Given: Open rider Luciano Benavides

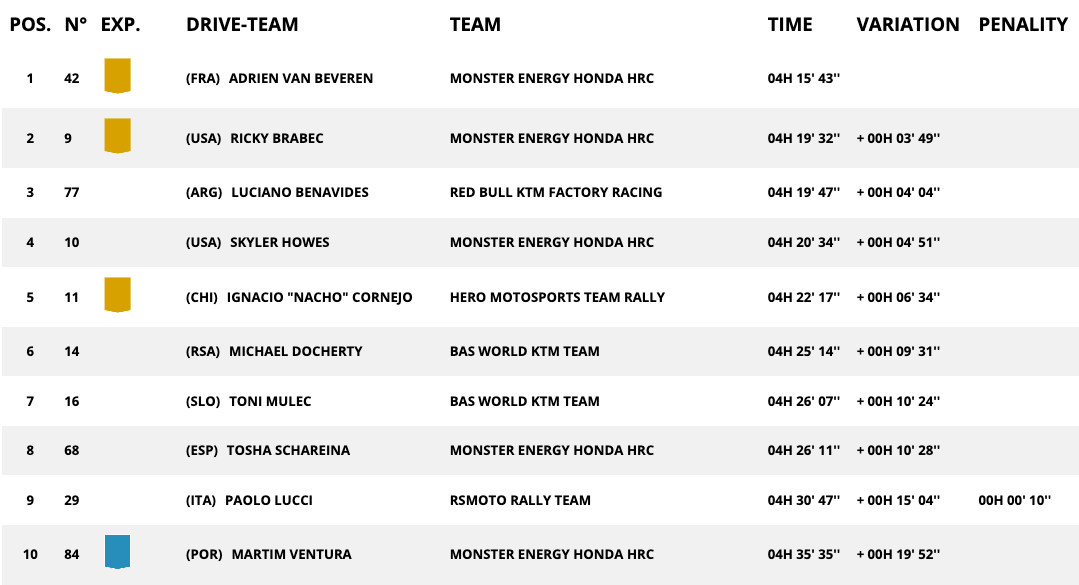Looking at the screenshot, I should click(299, 192).
